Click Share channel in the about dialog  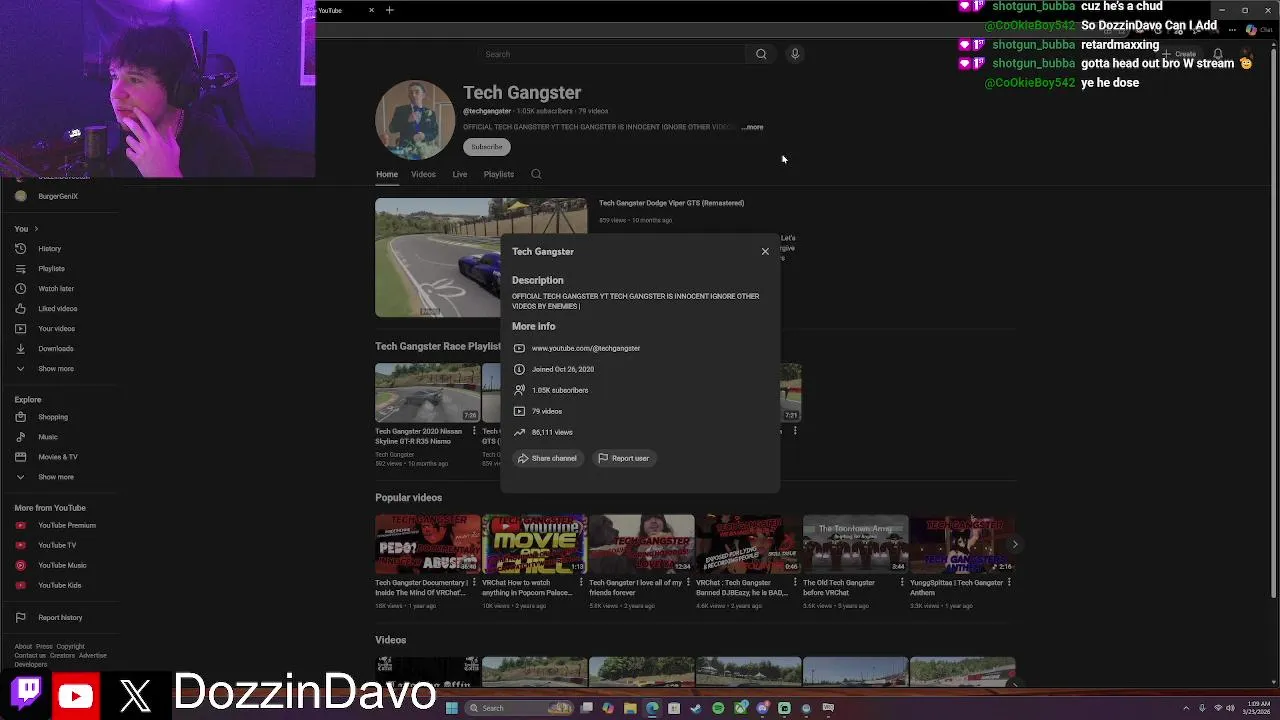click(547, 458)
